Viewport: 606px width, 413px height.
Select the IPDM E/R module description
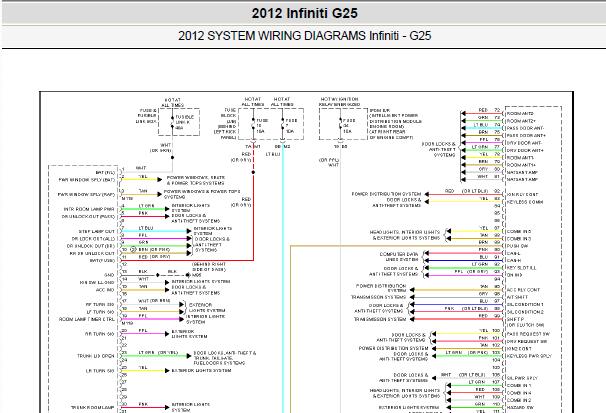(x=395, y=124)
